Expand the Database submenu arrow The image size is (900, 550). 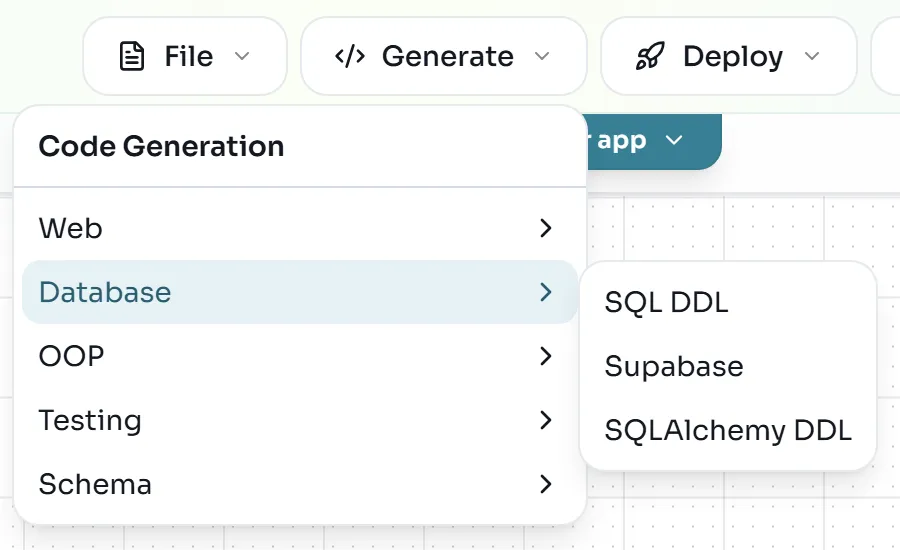point(546,292)
